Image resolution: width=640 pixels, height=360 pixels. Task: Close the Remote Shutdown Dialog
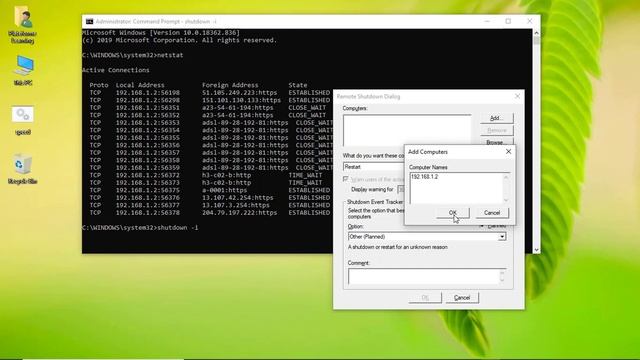[x=517, y=96]
